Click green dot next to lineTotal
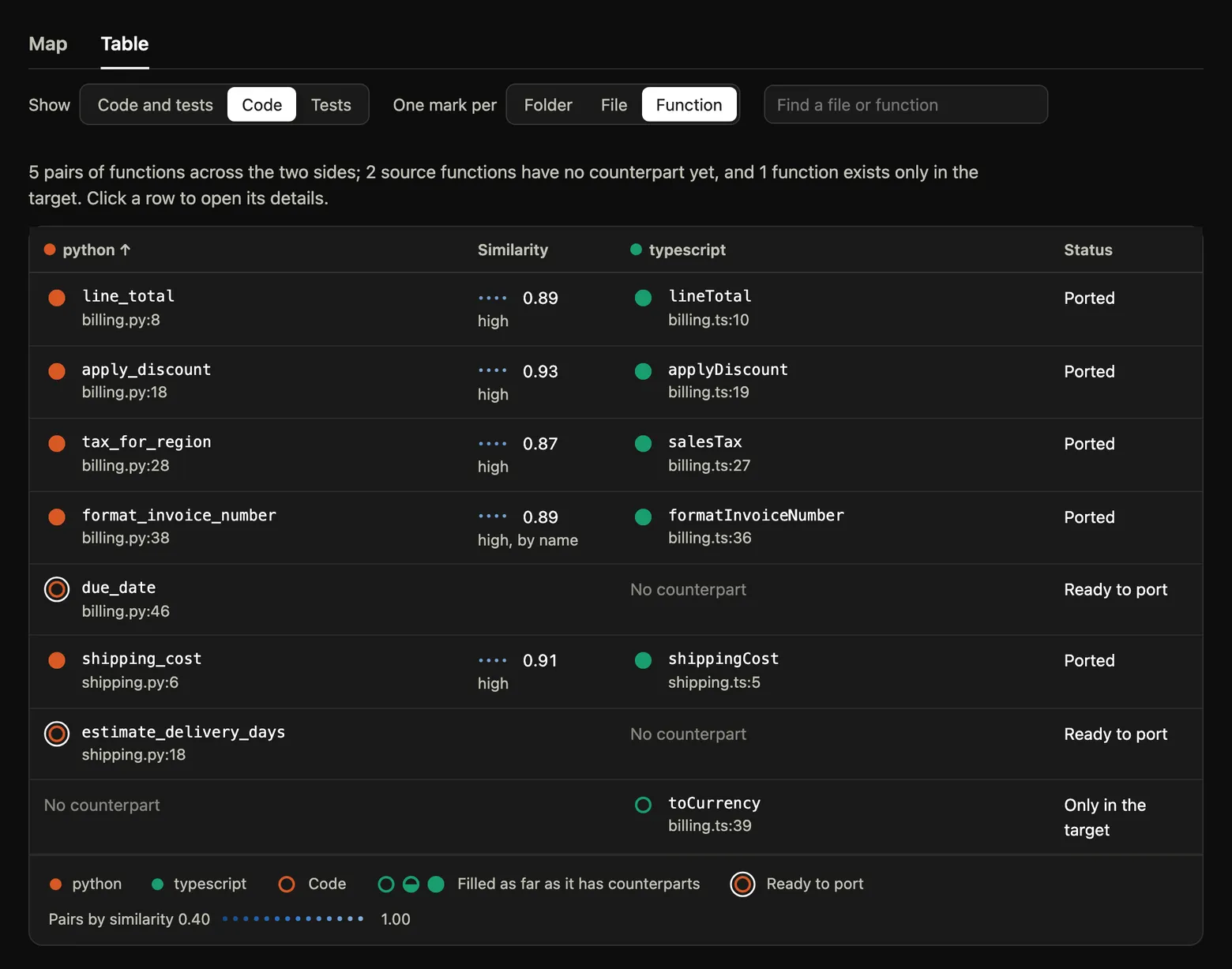 click(x=644, y=298)
